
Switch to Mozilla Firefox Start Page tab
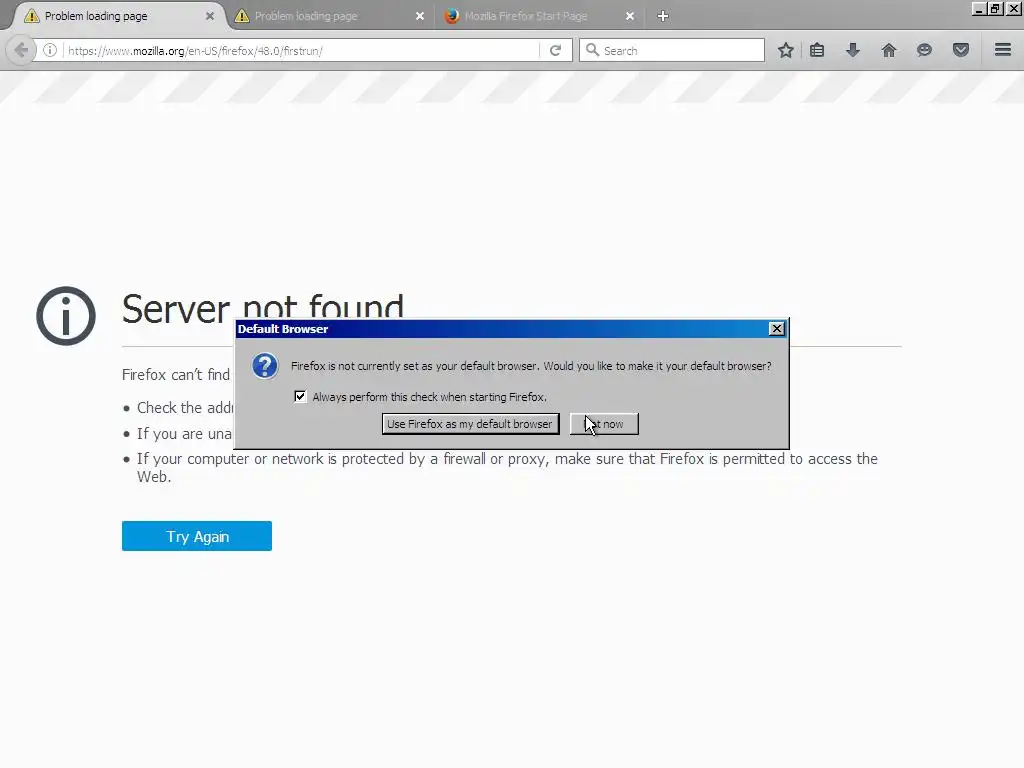click(x=540, y=16)
